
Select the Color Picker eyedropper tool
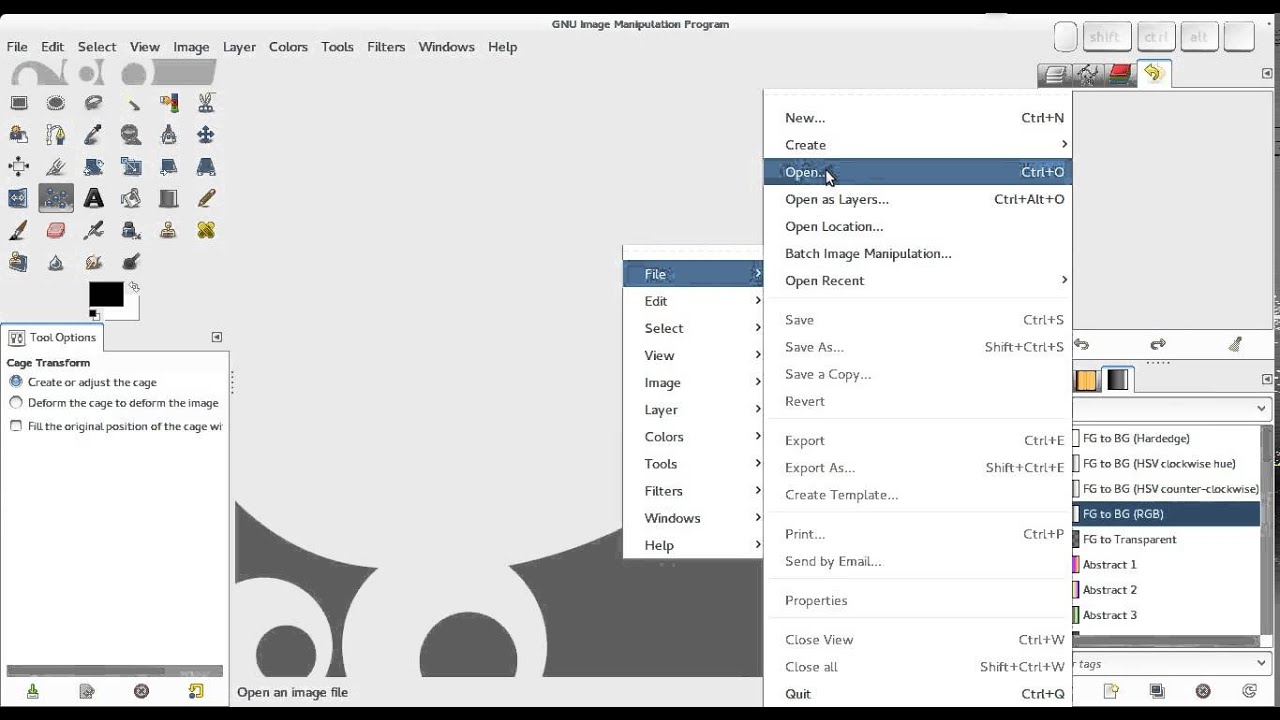93,134
